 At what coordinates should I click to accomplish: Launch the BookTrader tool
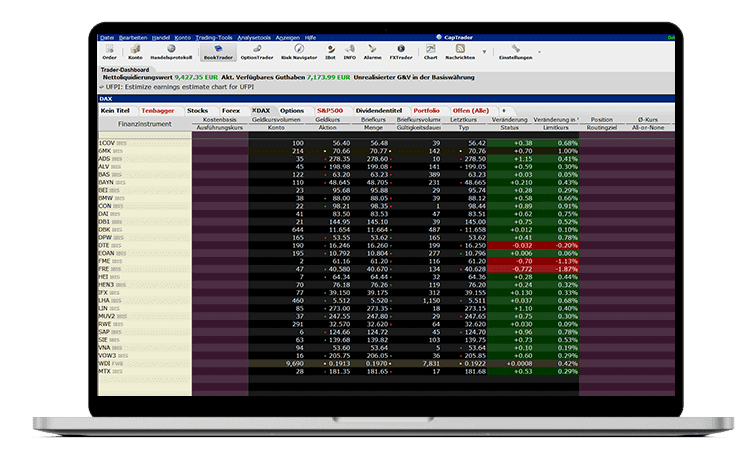coord(218,52)
